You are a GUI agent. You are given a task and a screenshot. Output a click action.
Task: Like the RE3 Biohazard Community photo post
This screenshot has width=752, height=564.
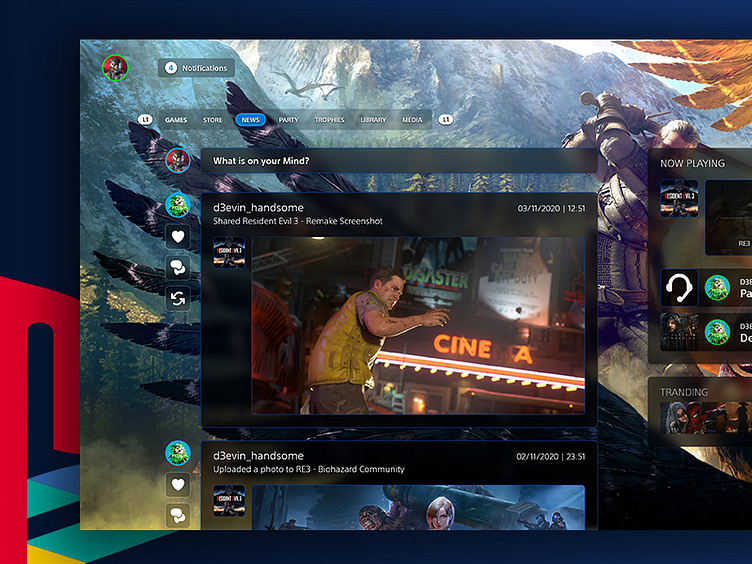178,484
